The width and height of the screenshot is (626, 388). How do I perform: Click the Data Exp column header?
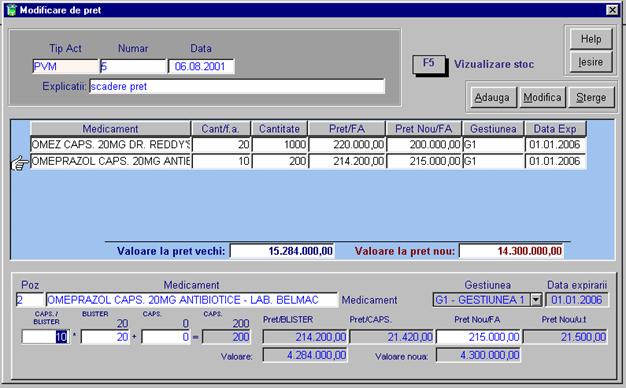pos(555,129)
